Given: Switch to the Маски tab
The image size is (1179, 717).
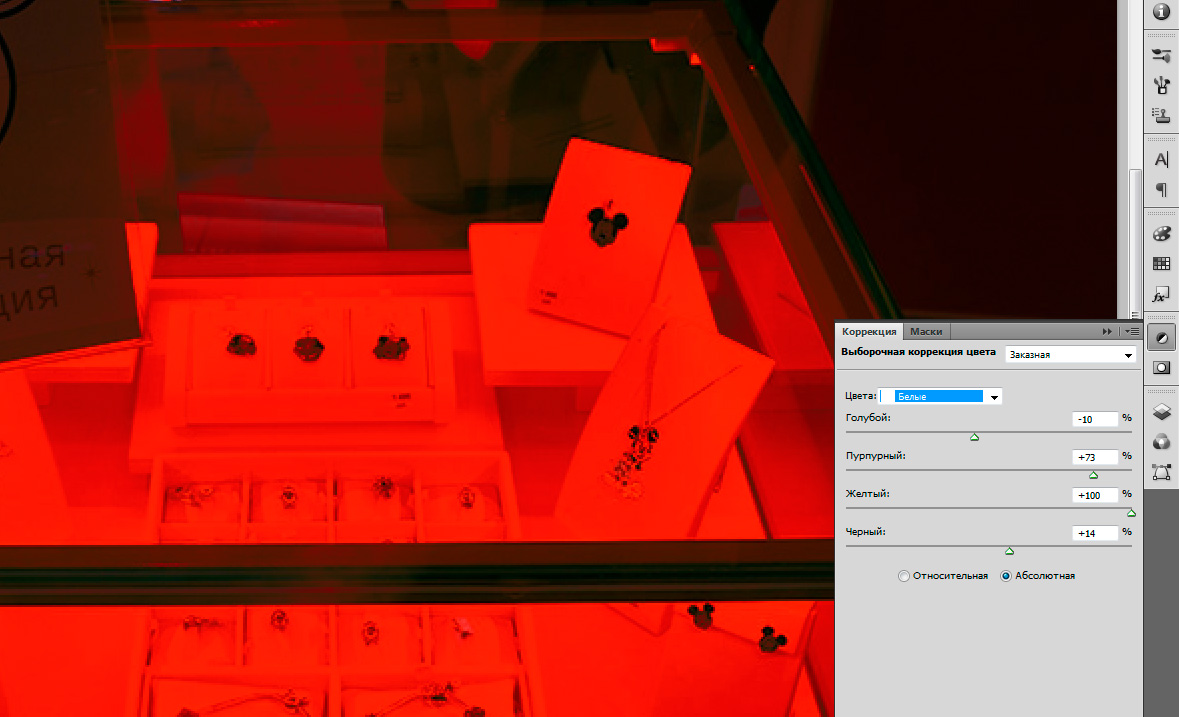Looking at the screenshot, I should tap(926, 331).
